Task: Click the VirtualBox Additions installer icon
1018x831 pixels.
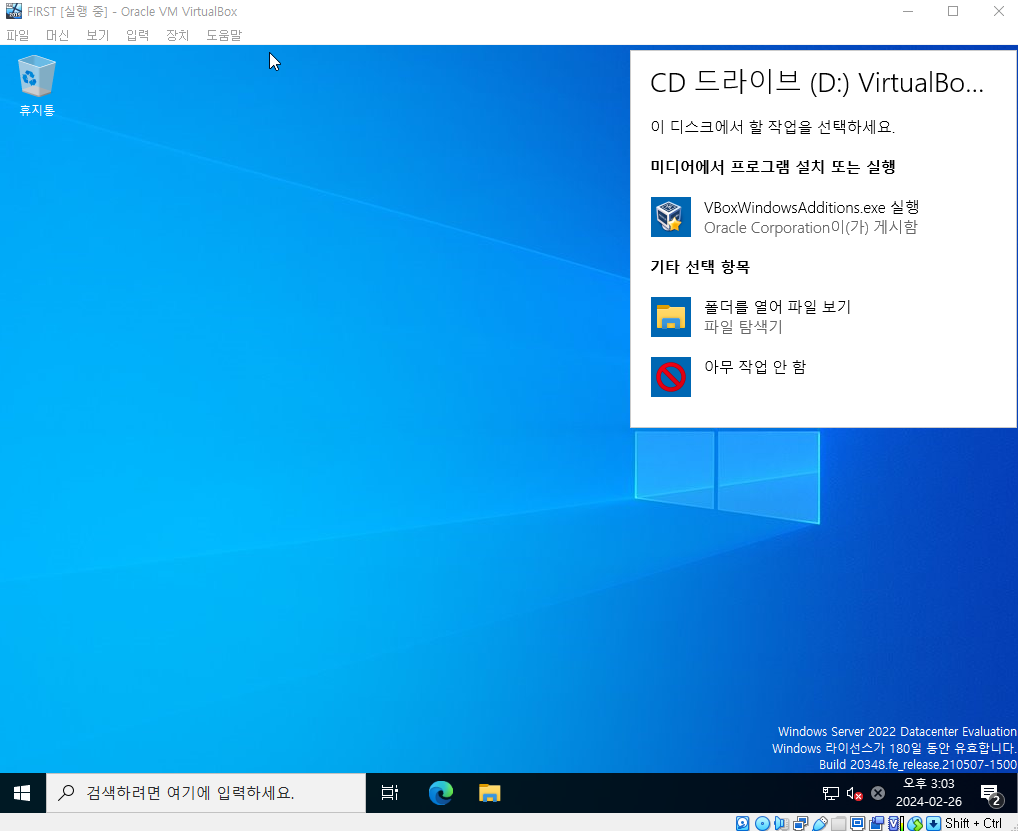Action: click(x=671, y=217)
